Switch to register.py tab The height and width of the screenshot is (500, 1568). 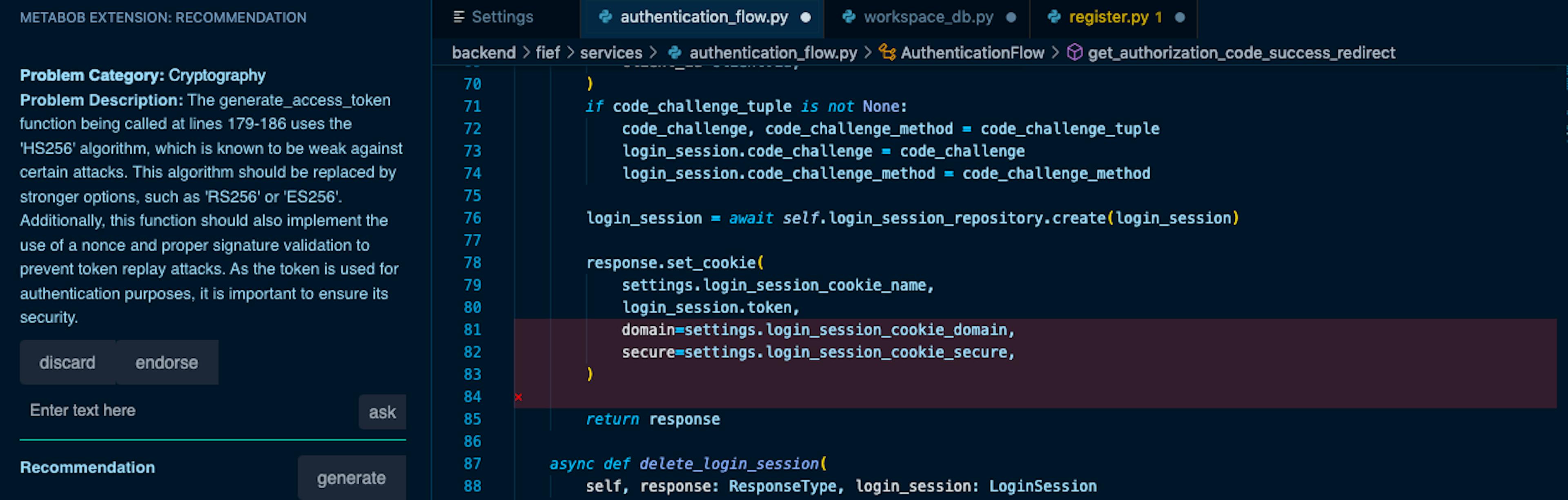[x=1114, y=17]
